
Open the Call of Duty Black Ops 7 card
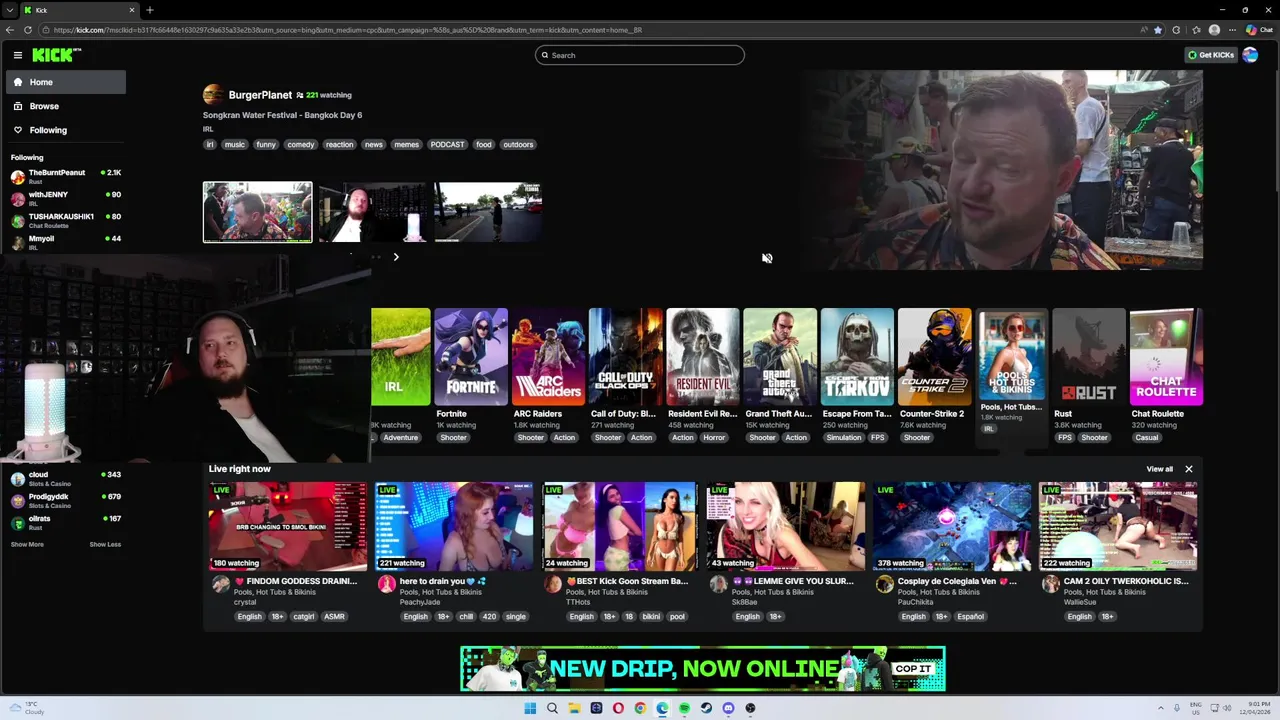click(x=625, y=357)
